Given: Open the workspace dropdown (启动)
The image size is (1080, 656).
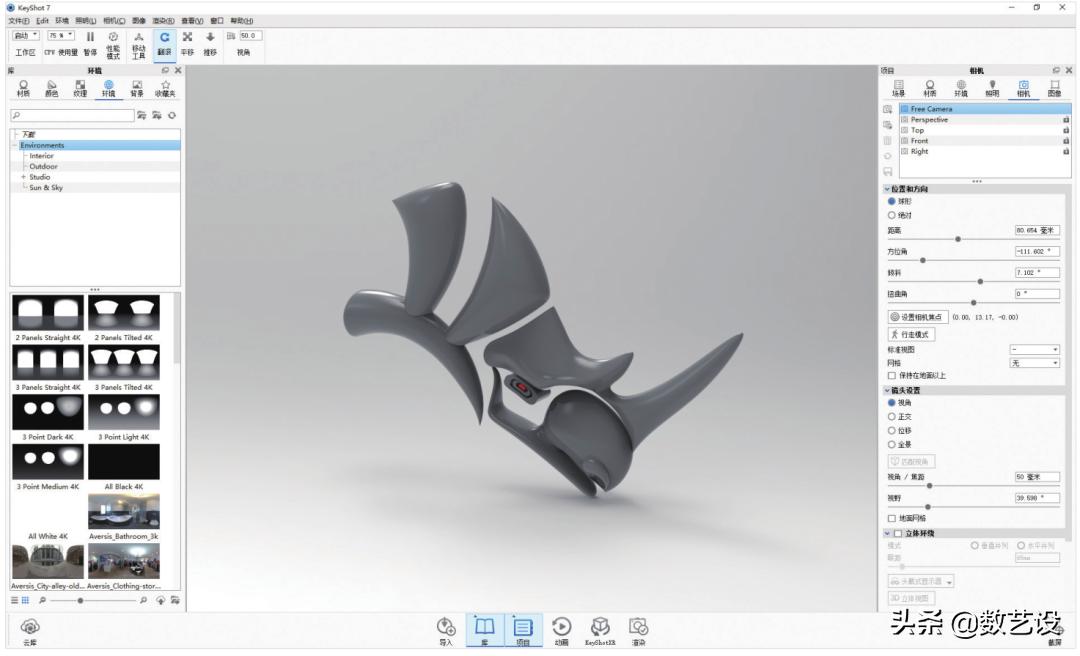Looking at the screenshot, I should click(26, 36).
